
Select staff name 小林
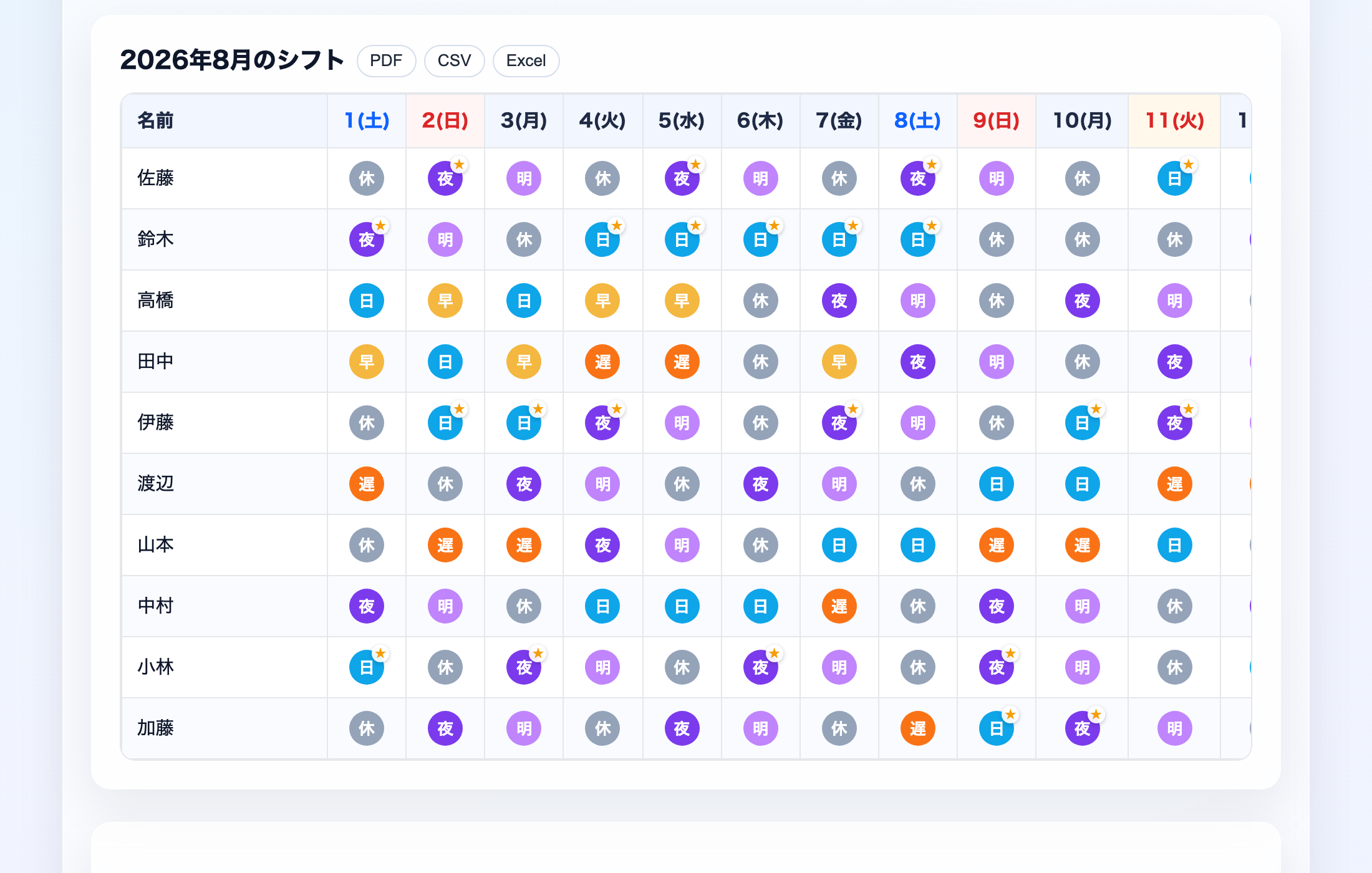tap(156, 667)
